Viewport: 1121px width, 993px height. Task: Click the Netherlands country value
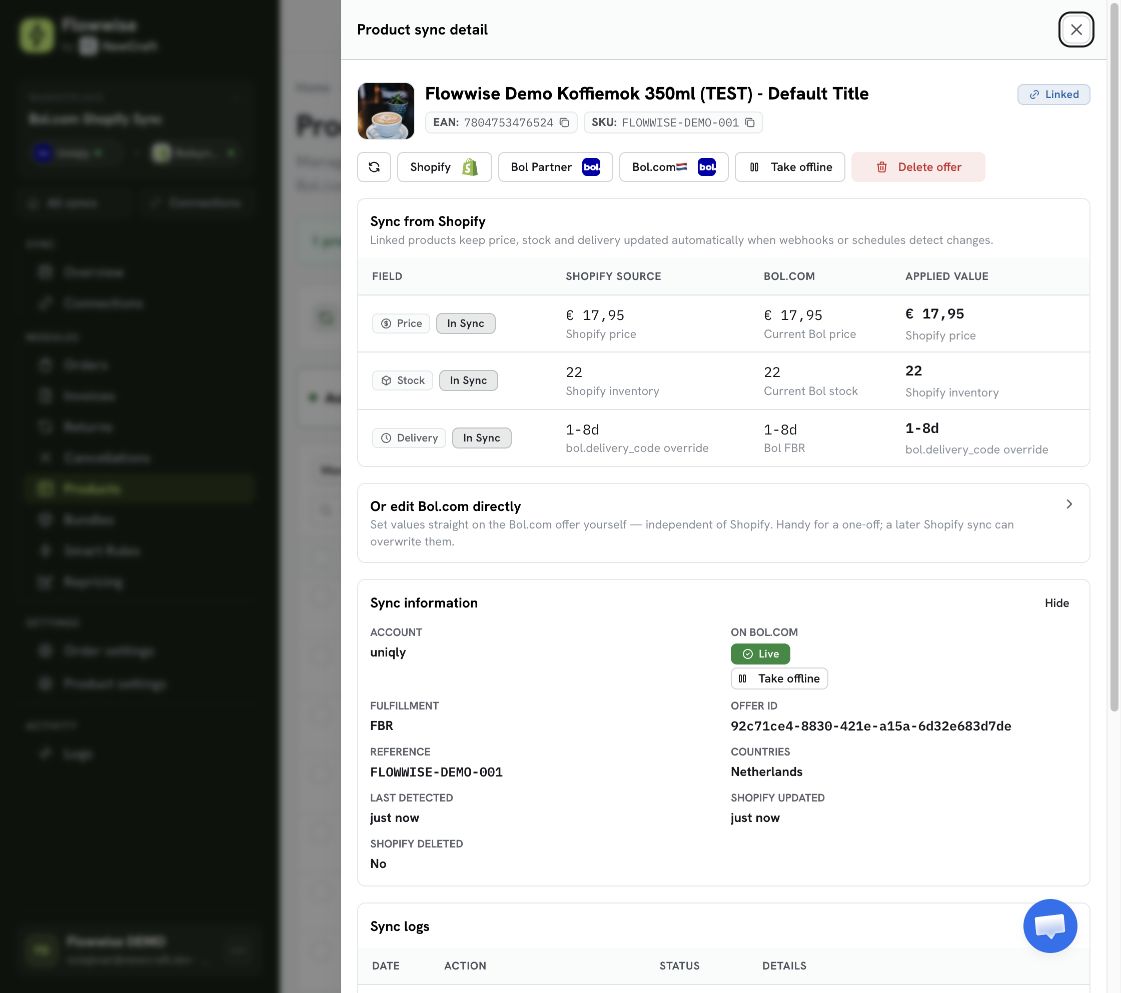tap(766, 772)
